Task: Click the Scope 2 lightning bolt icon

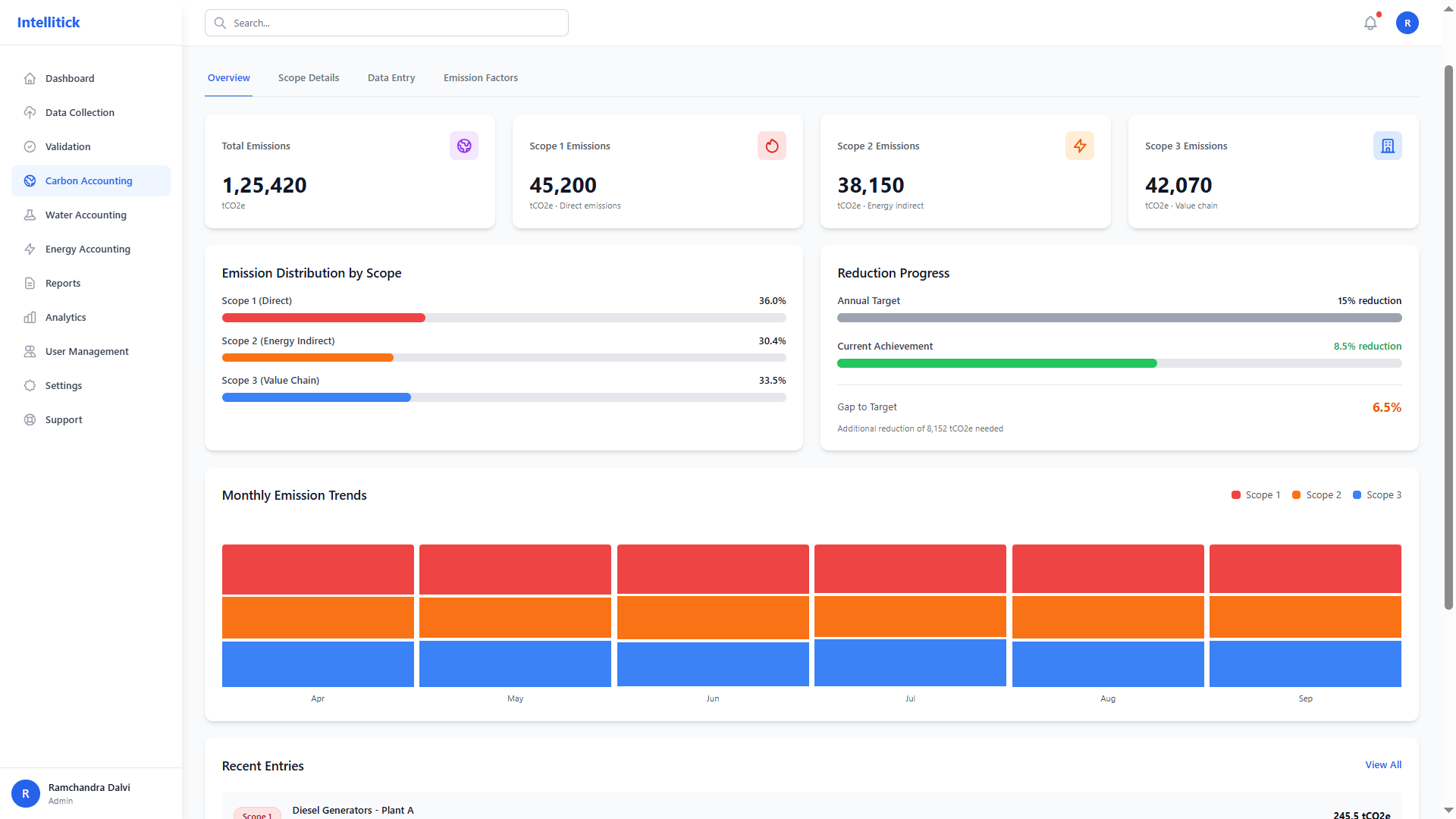Action: 1079,146
